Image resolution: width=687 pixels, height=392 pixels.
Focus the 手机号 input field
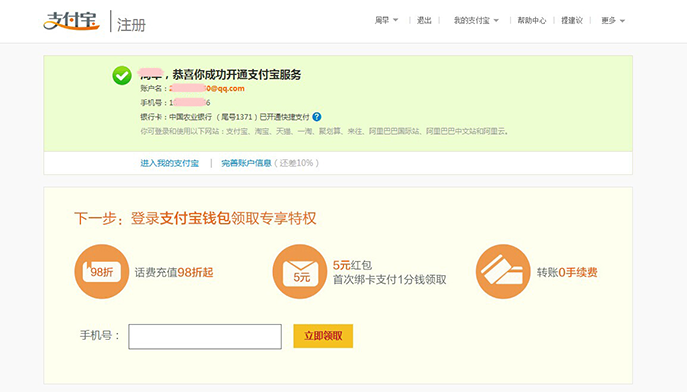pos(205,336)
